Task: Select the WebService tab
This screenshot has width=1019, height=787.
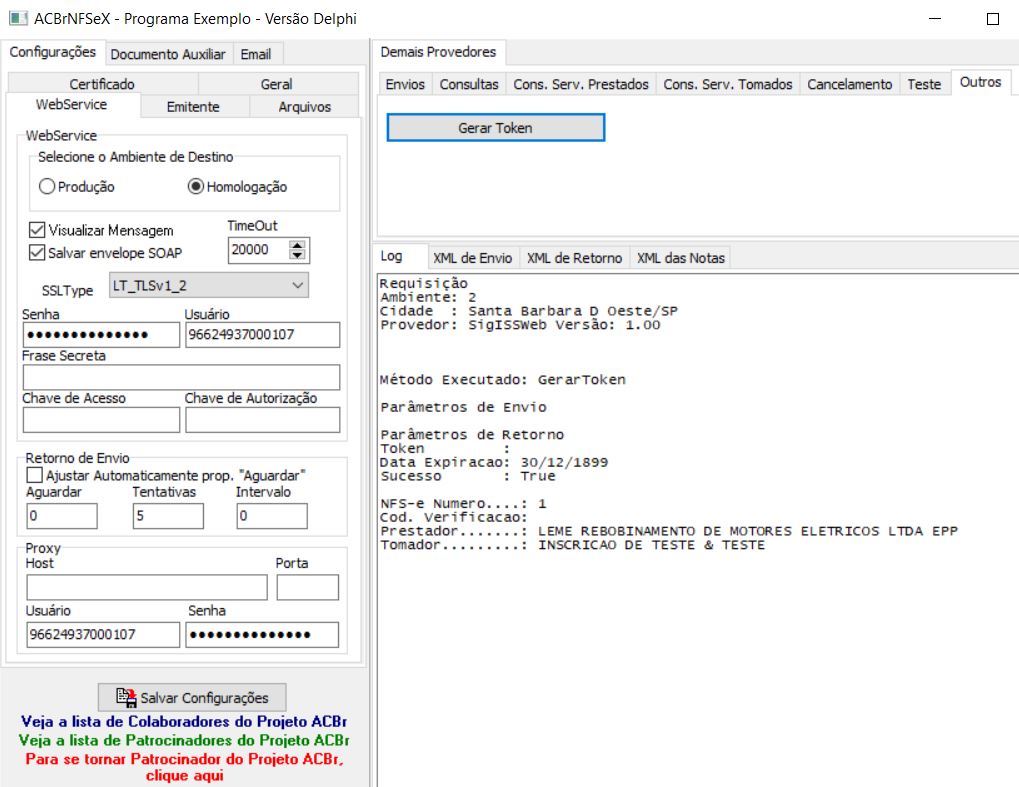Action: [x=71, y=105]
